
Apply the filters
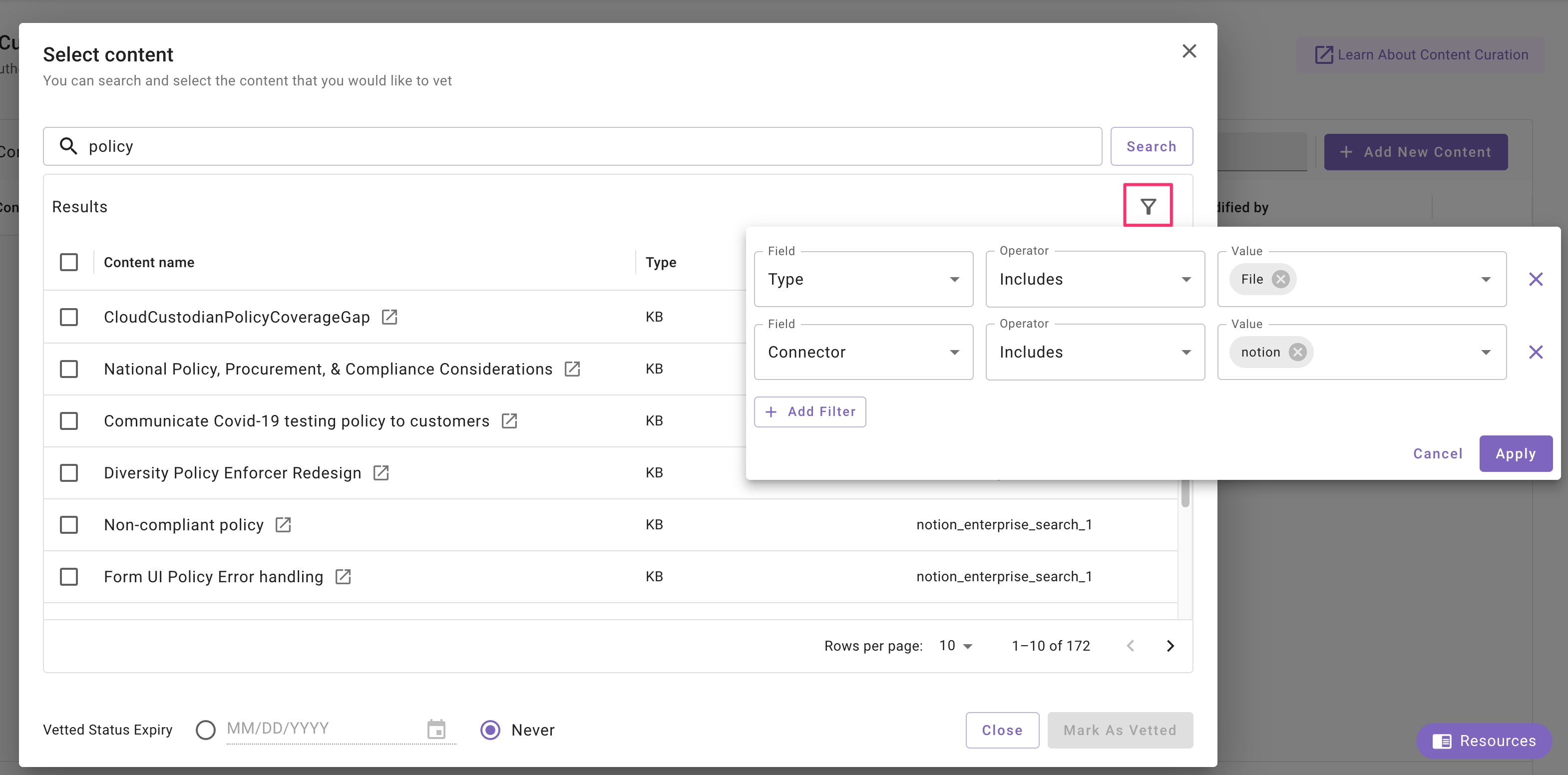pyautogui.click(x=1515, y=453)
